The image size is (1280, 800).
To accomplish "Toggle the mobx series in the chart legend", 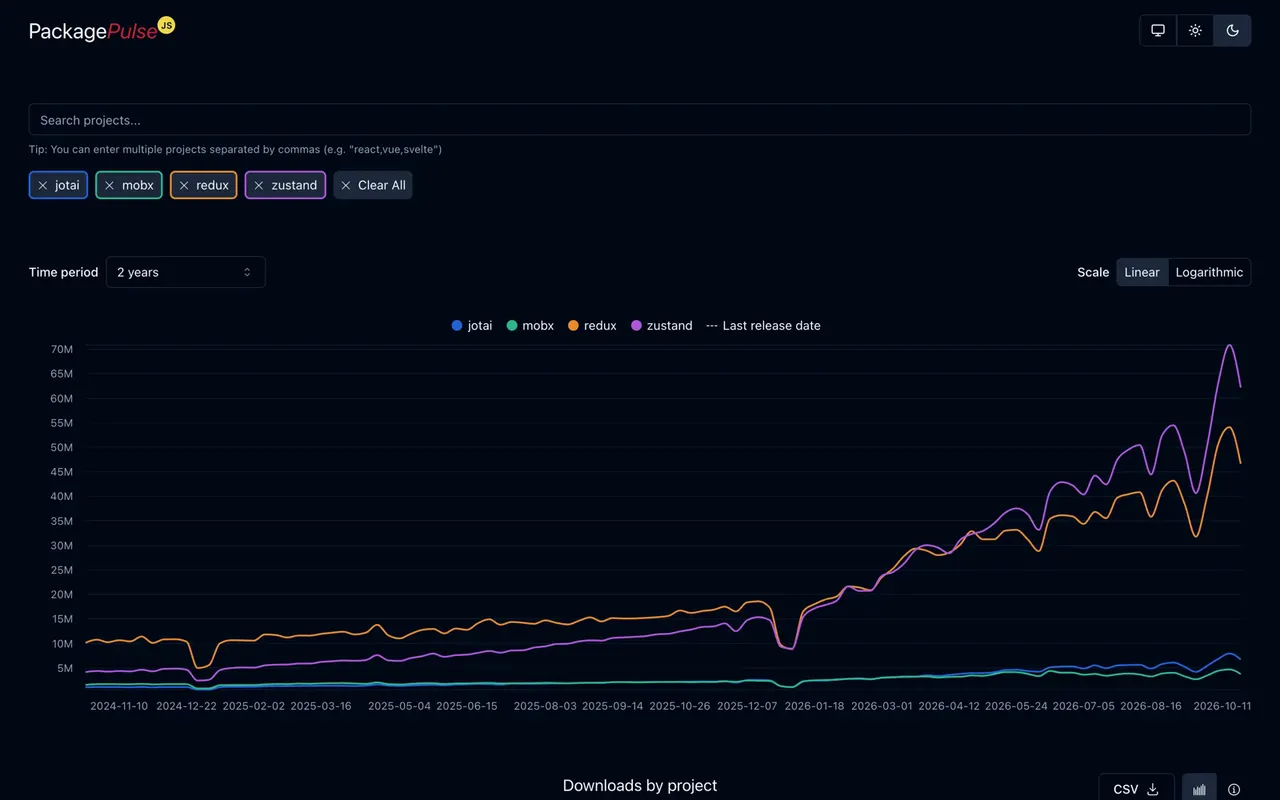I will click(x=530, y=325).
